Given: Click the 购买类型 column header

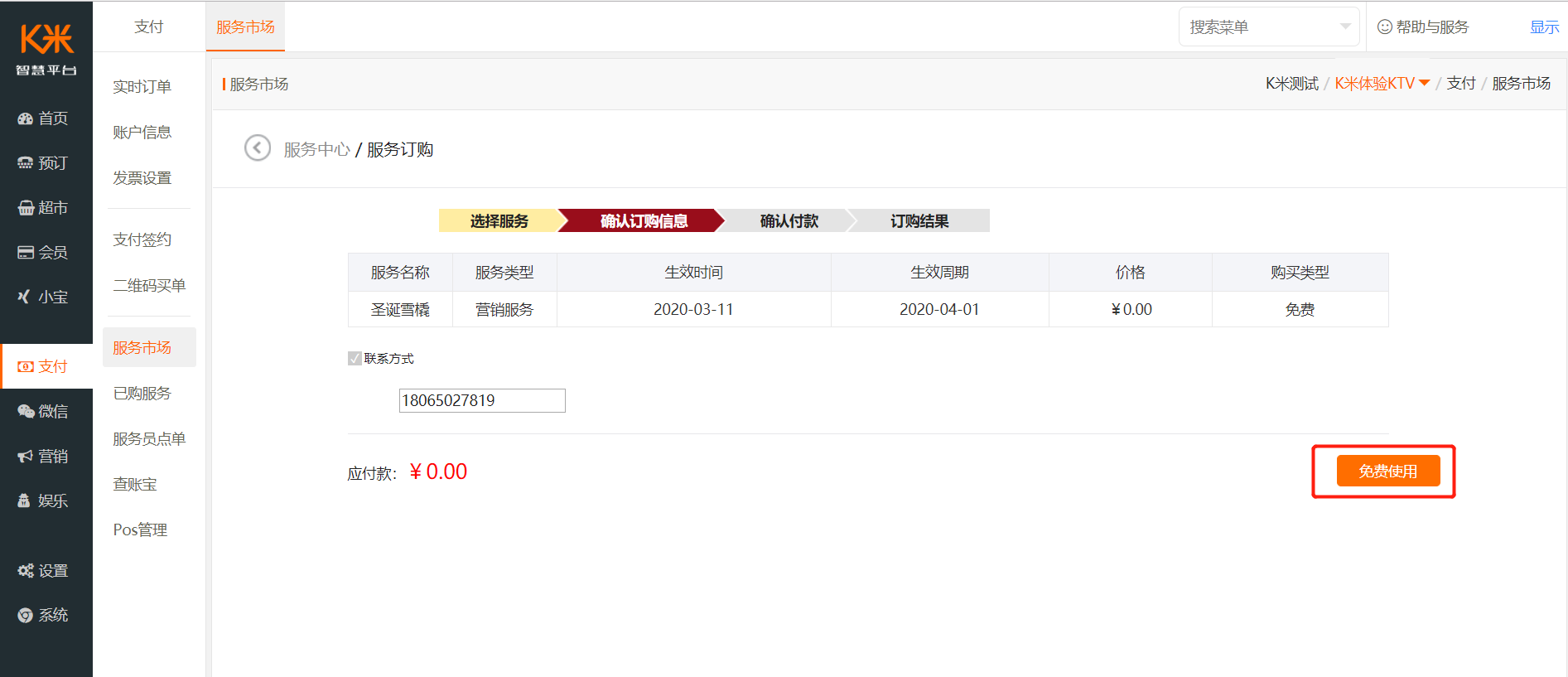Looking at the screenshot, I should click(1300, 273).
